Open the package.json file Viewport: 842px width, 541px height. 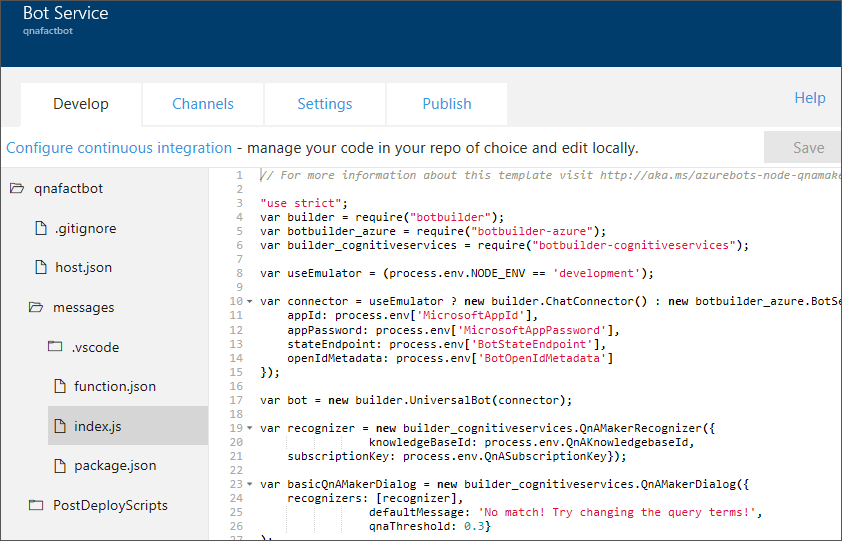point(115,466)
